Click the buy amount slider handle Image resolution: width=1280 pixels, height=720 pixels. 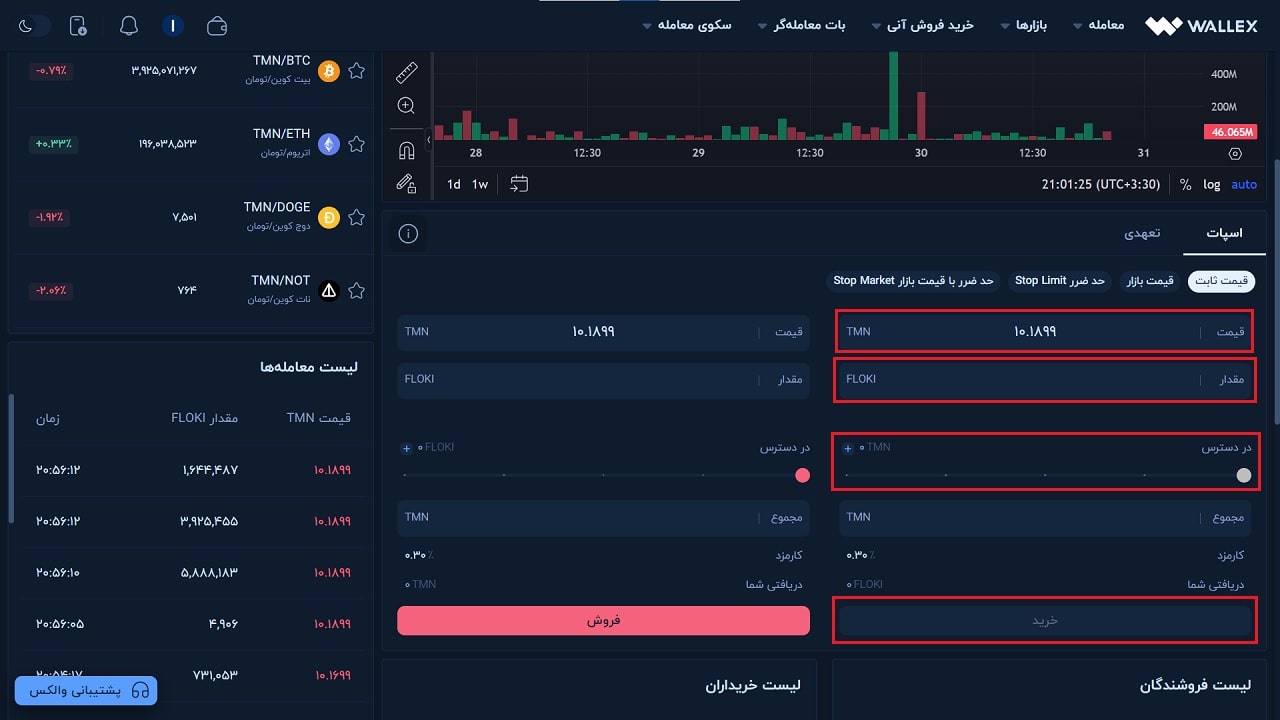coord(1244,475)
